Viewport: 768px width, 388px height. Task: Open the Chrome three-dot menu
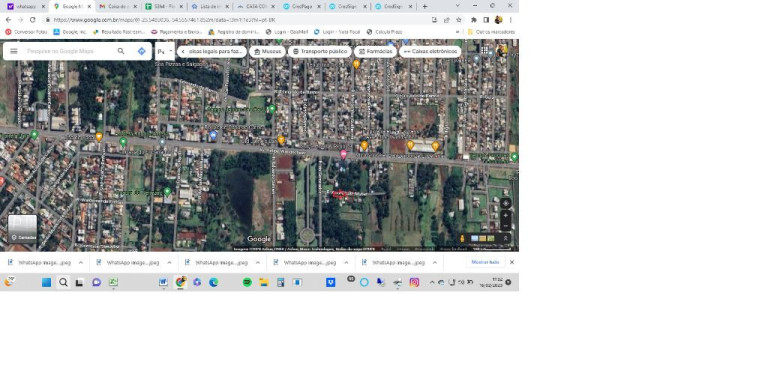[x=511, y=20]
